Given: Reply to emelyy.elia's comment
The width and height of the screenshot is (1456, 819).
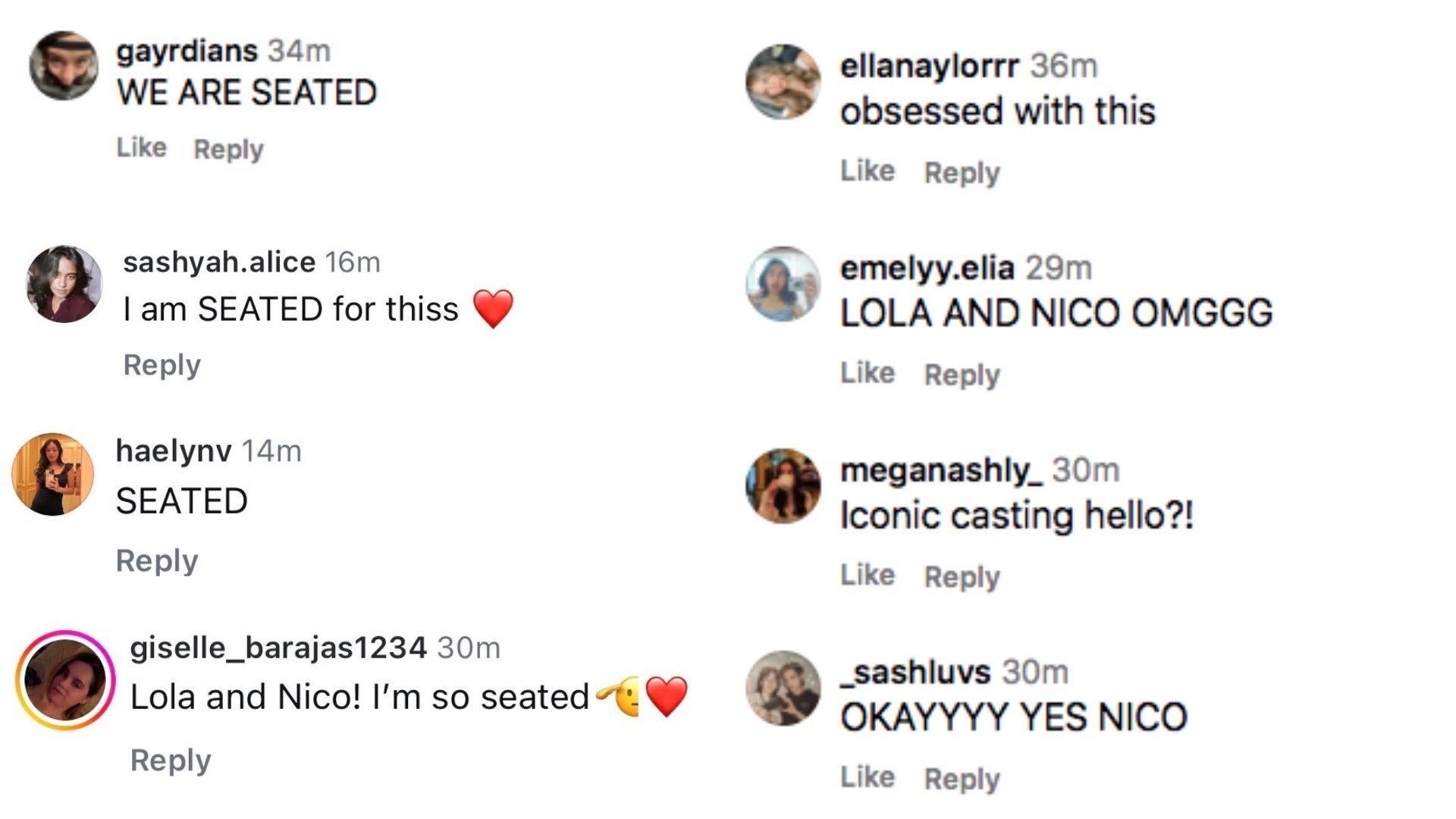Looking at the screenshot, I should pyautogui.click(x=962, y=375).
